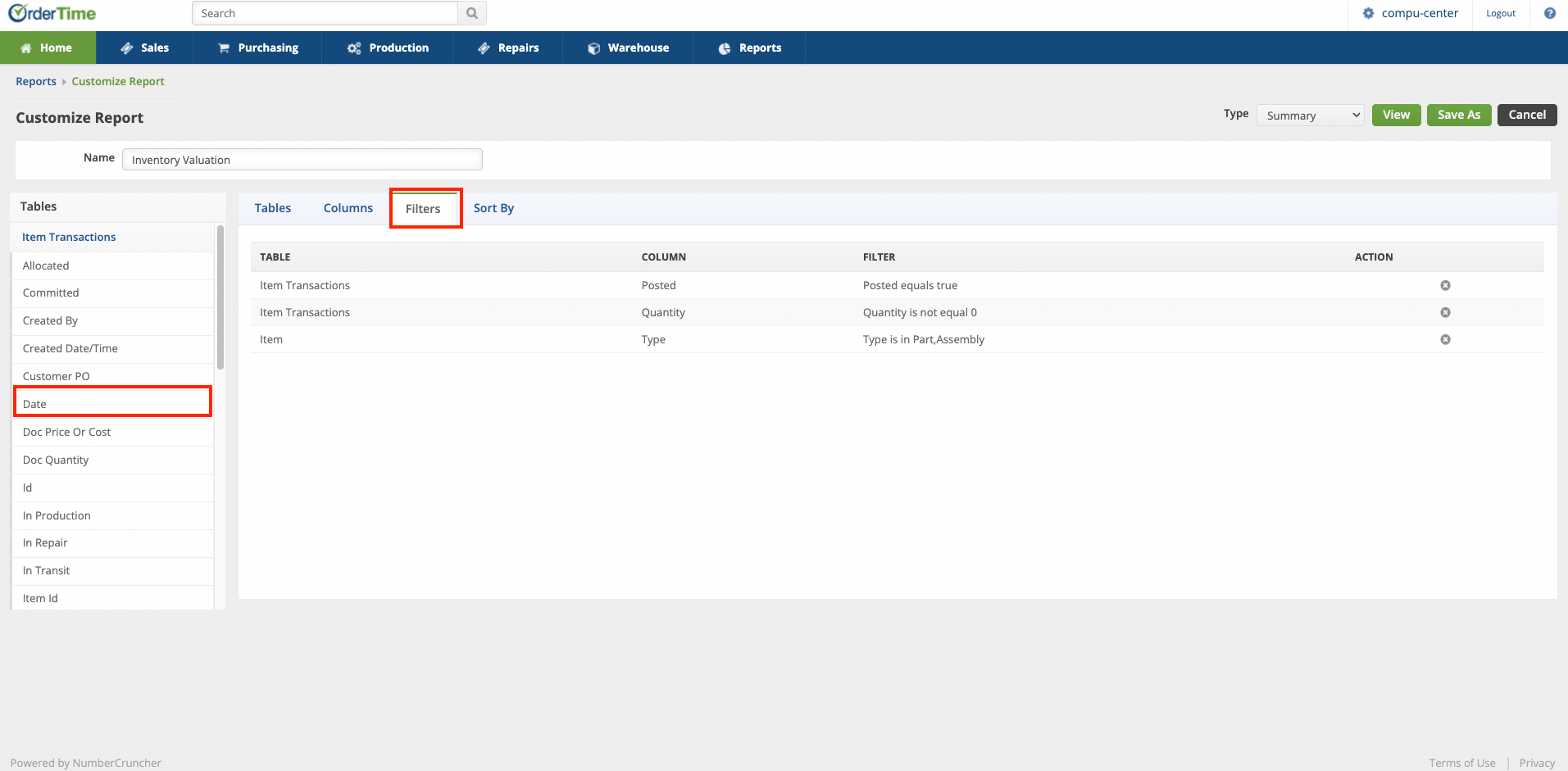The height and width of the screenshot is (771, 1568).
Task: Delete the Type is in Part,Assembly filter
Action: [x=1445, y=339]
